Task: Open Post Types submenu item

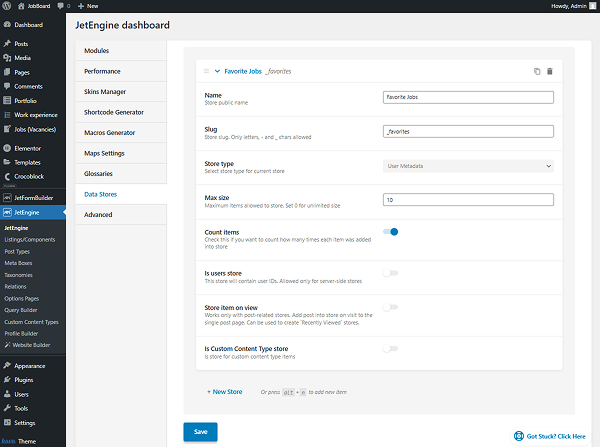Action: pyautogui.click(x=17, y=251)
